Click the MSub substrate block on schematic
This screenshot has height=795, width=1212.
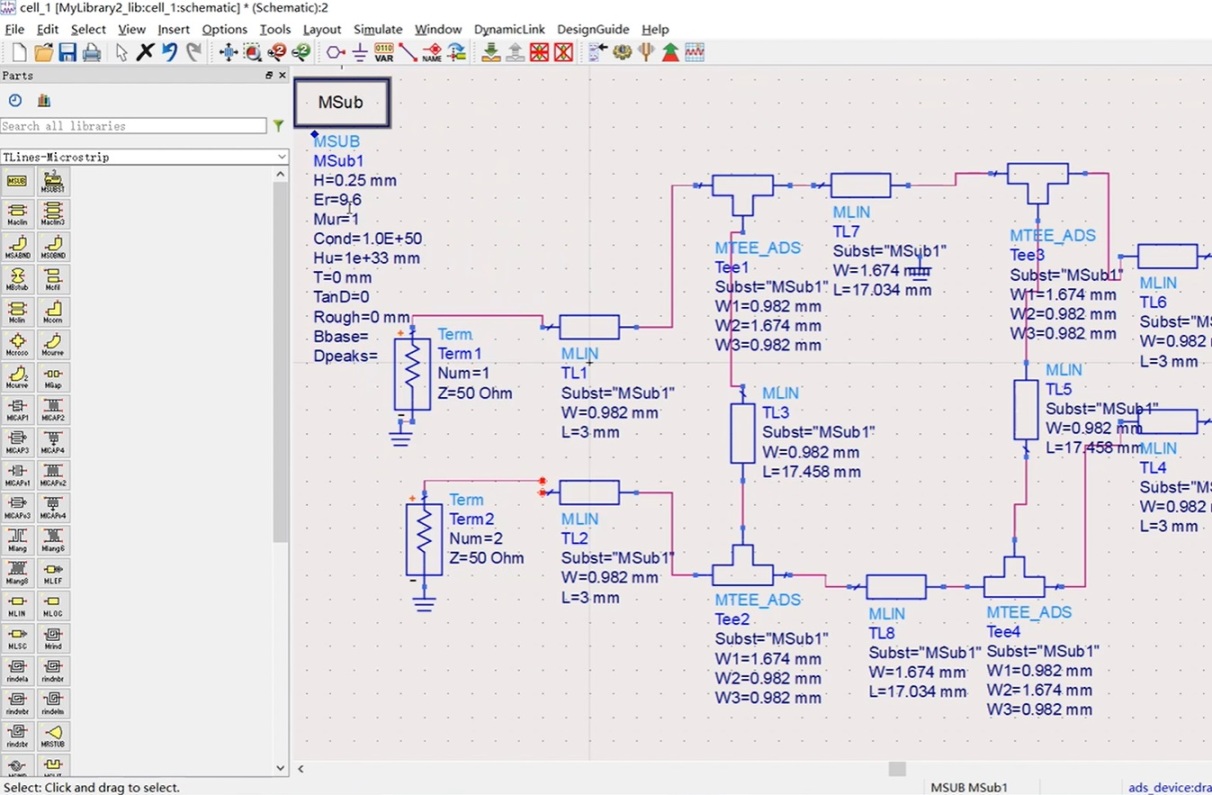(341, 103)
